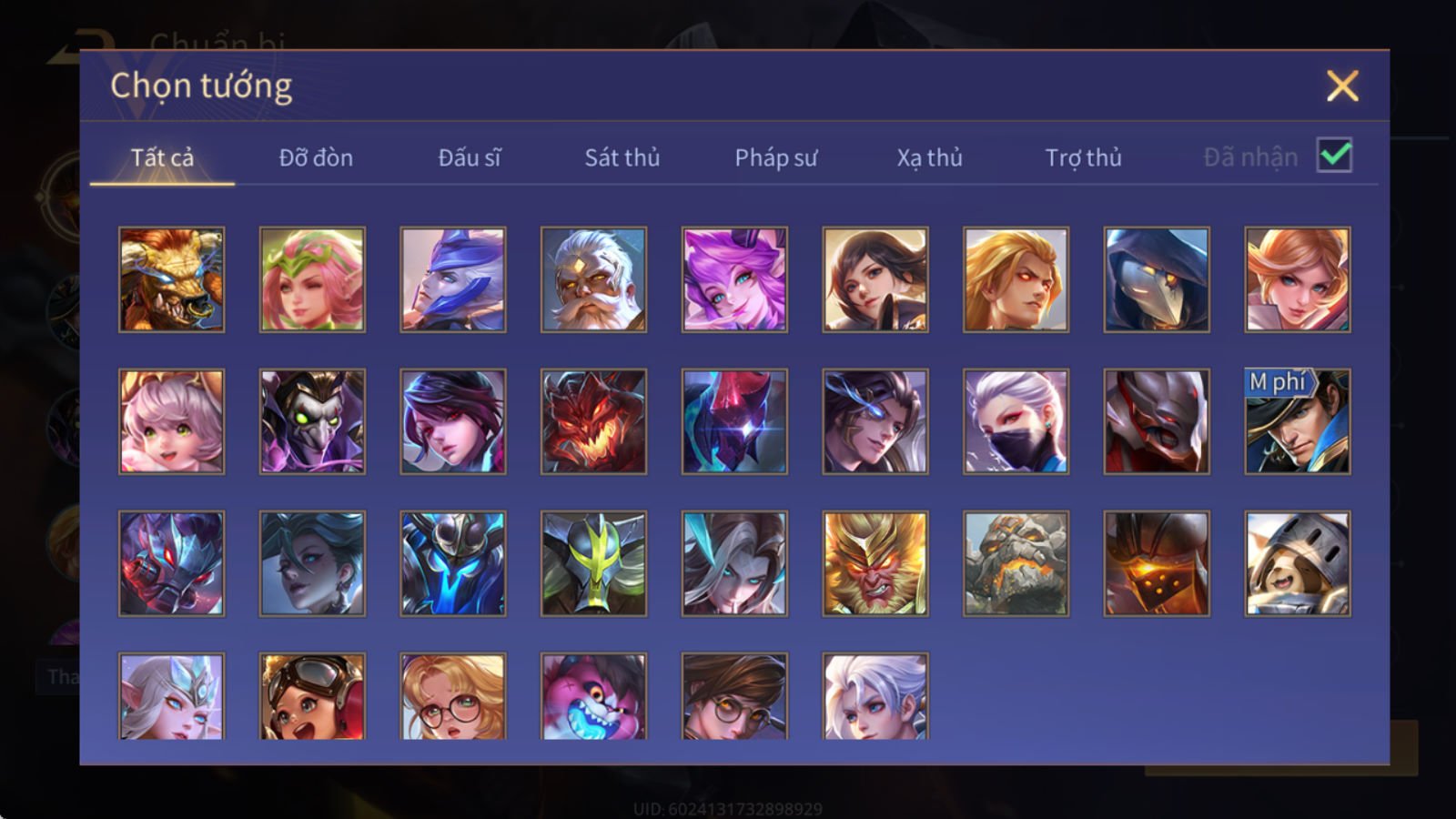Toggle the 'Đã nhận' checkbox
The height and width of the screenshot is (819, 1456).
(x=1334, y=156)
